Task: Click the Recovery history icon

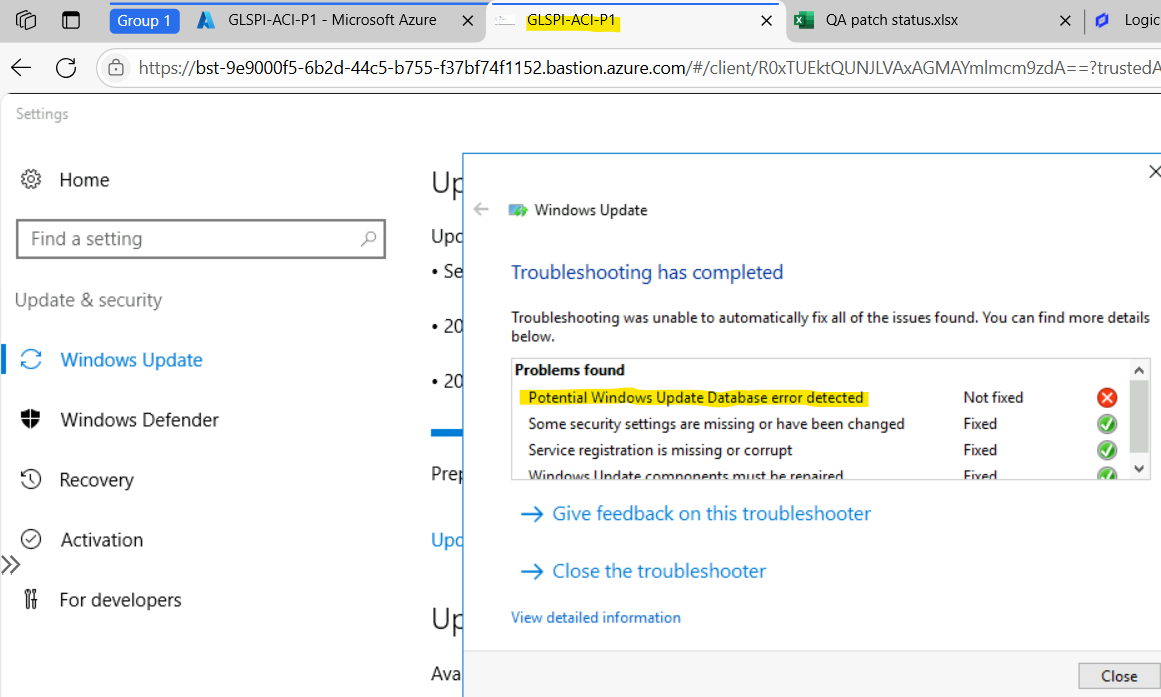Action: tap(31, 479)
